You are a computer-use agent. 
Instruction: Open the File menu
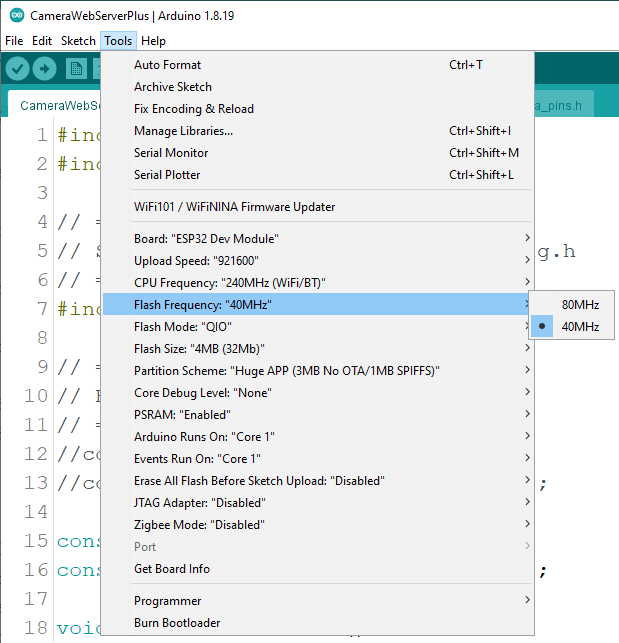coord(14,41)
